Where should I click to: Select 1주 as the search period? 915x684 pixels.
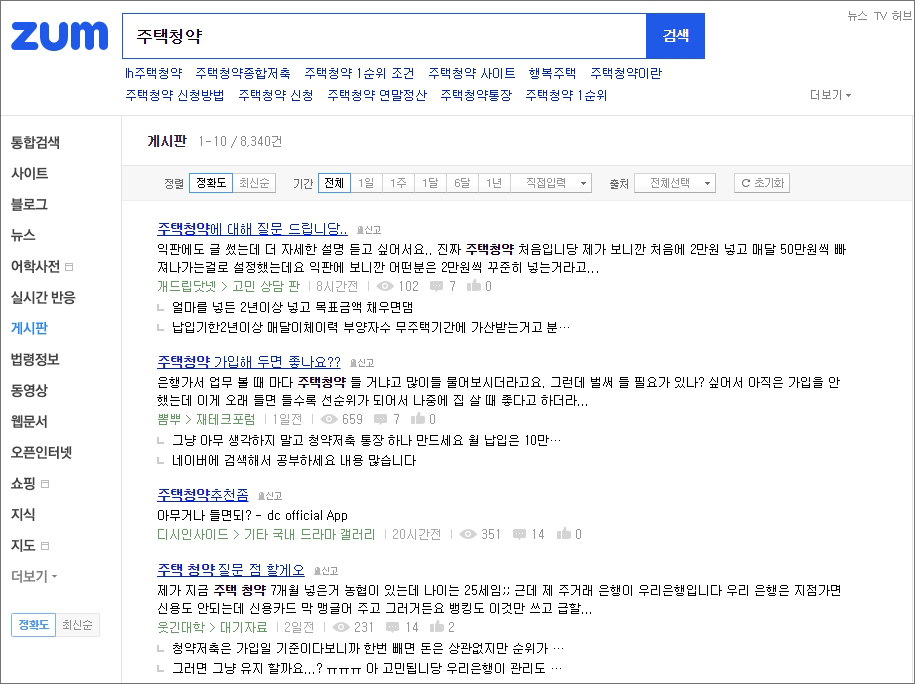click(396, 183)
